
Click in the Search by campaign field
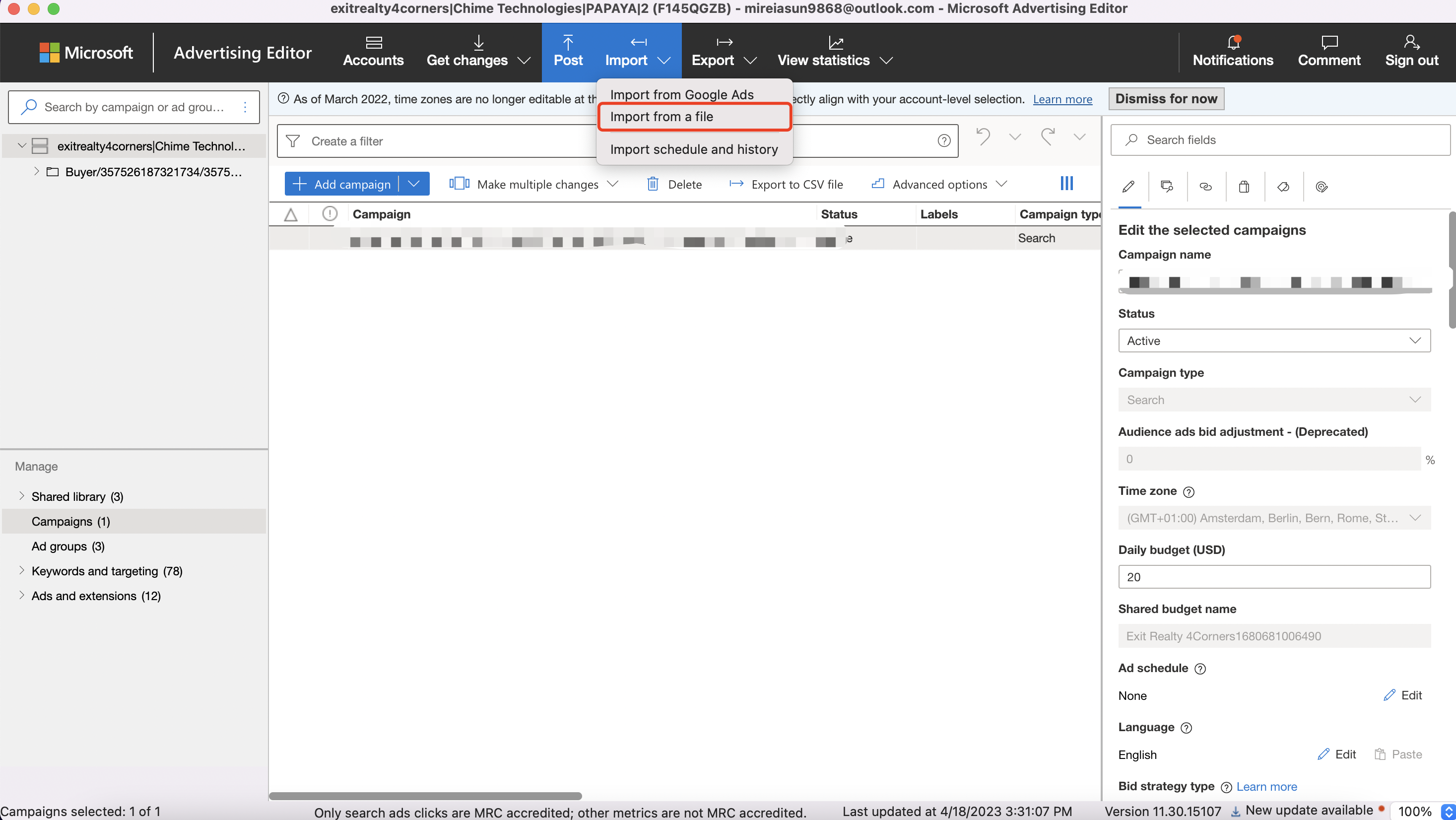tap(134, 107)
